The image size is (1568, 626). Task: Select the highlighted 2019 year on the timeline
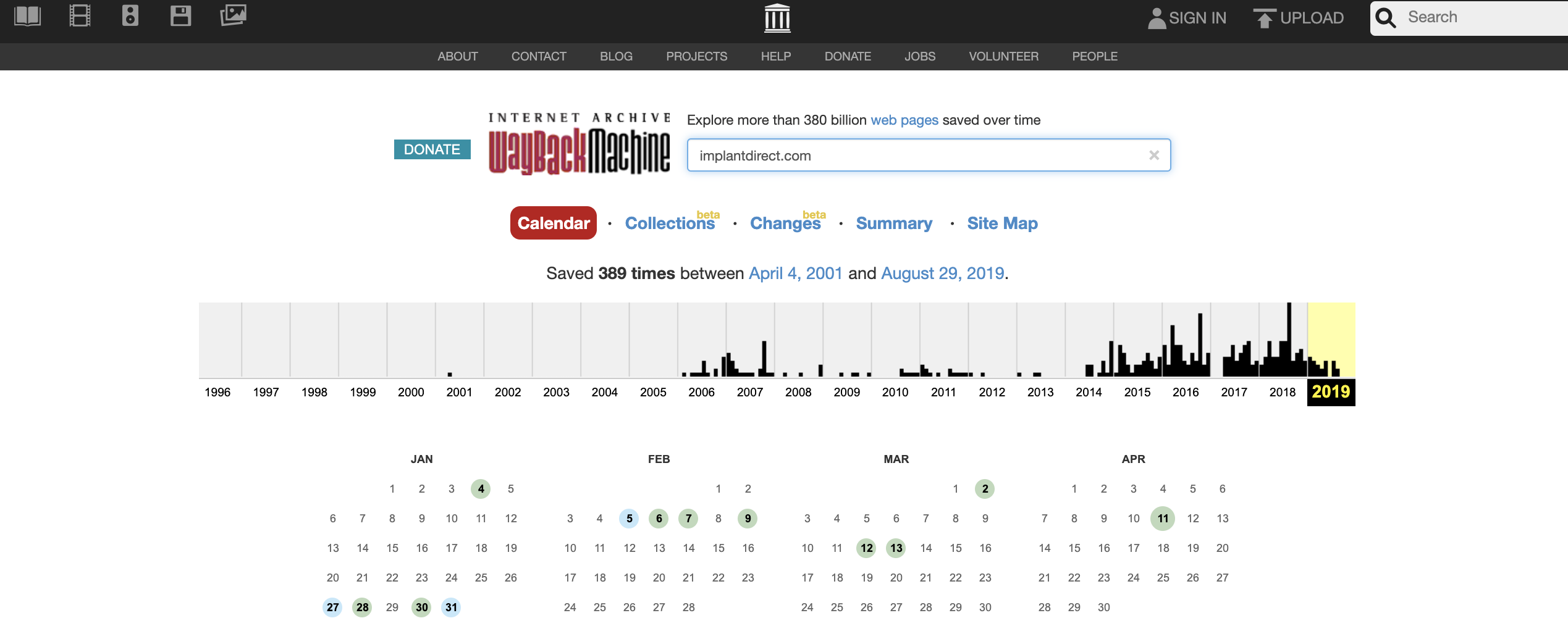[x=1331, y=391]
